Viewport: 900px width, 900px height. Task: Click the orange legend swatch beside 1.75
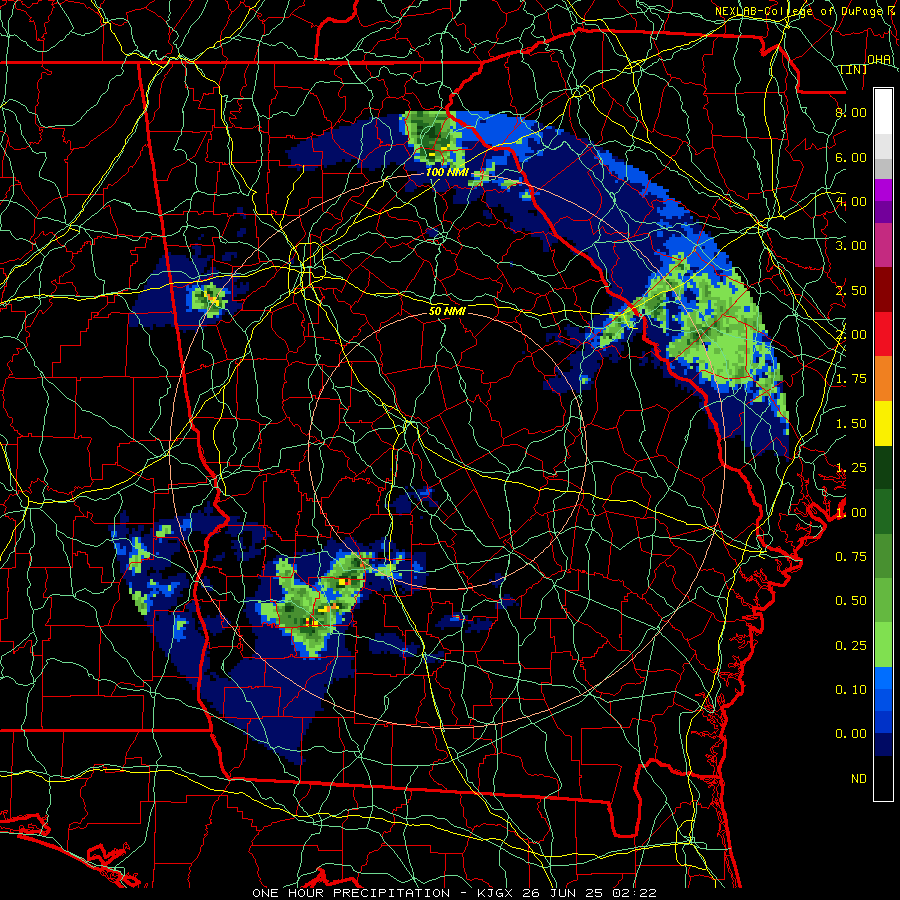click(883, 378)
